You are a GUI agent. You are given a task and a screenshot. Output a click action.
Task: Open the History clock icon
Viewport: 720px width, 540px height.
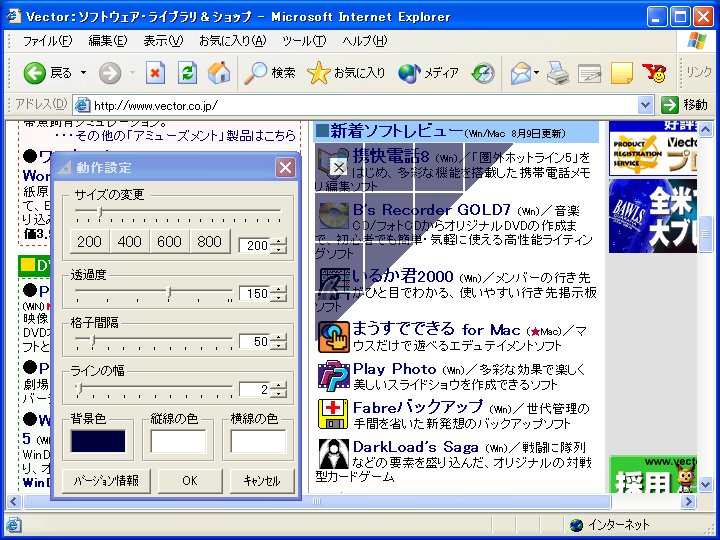[x=483, y=73]
